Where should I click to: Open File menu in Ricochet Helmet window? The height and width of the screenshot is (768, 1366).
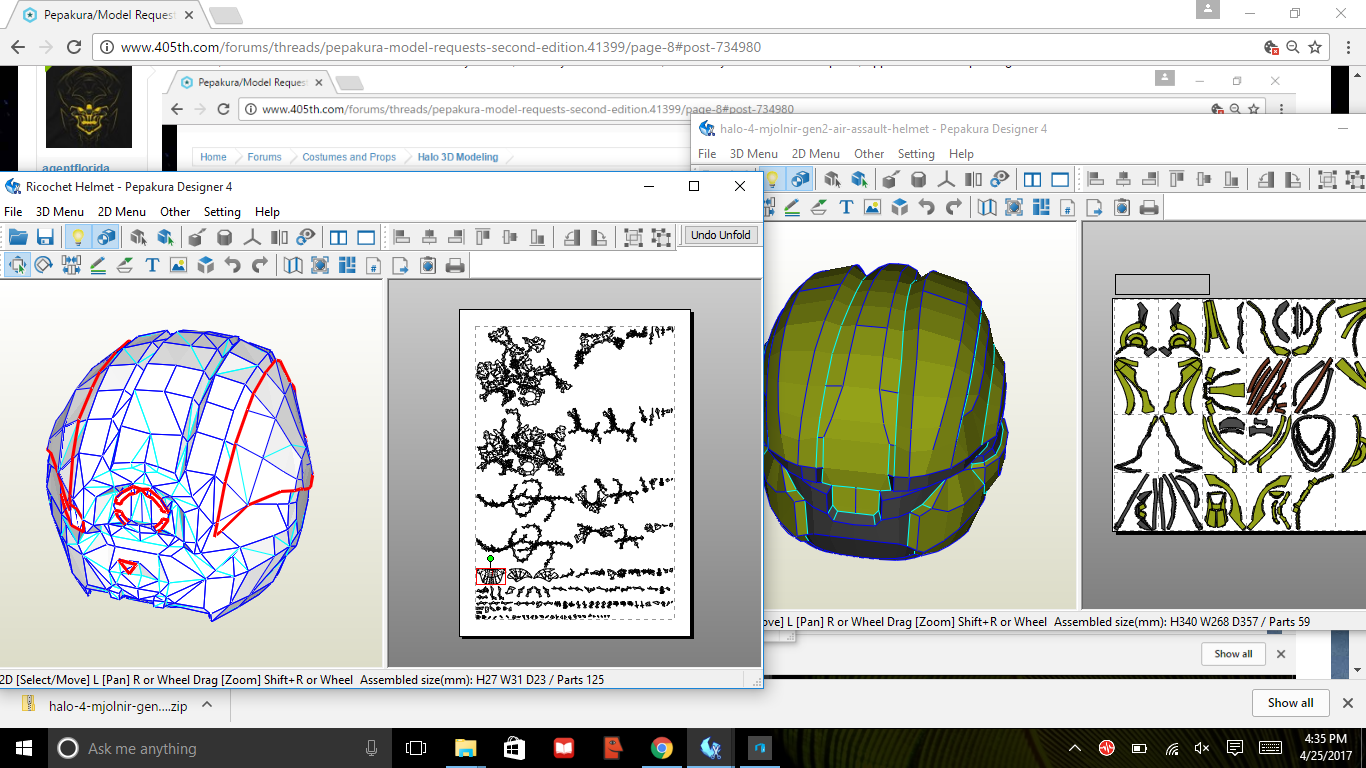[13, 212]
